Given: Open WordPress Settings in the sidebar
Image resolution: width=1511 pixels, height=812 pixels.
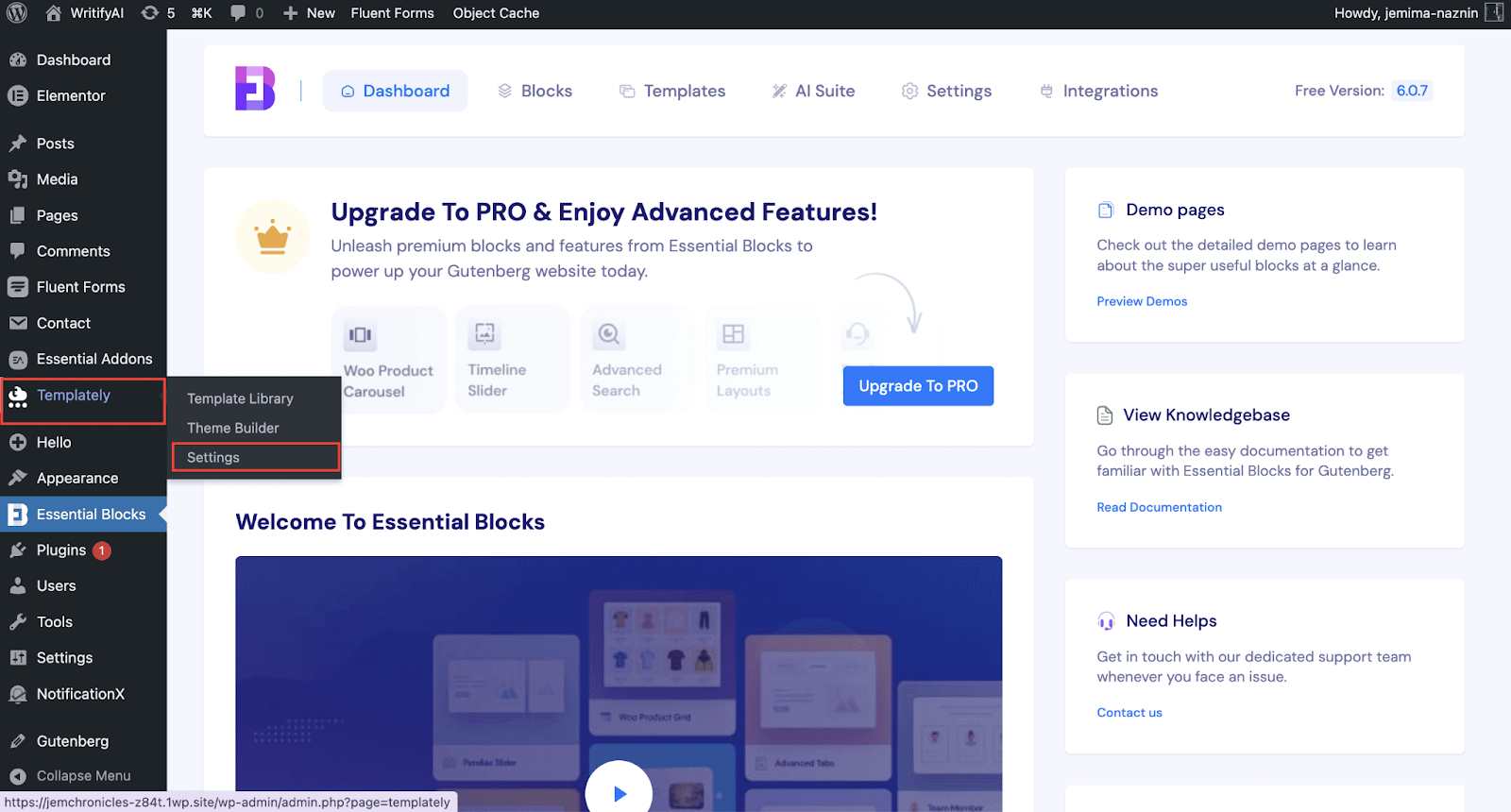Looking at the screenshot, I should (83, 657).
